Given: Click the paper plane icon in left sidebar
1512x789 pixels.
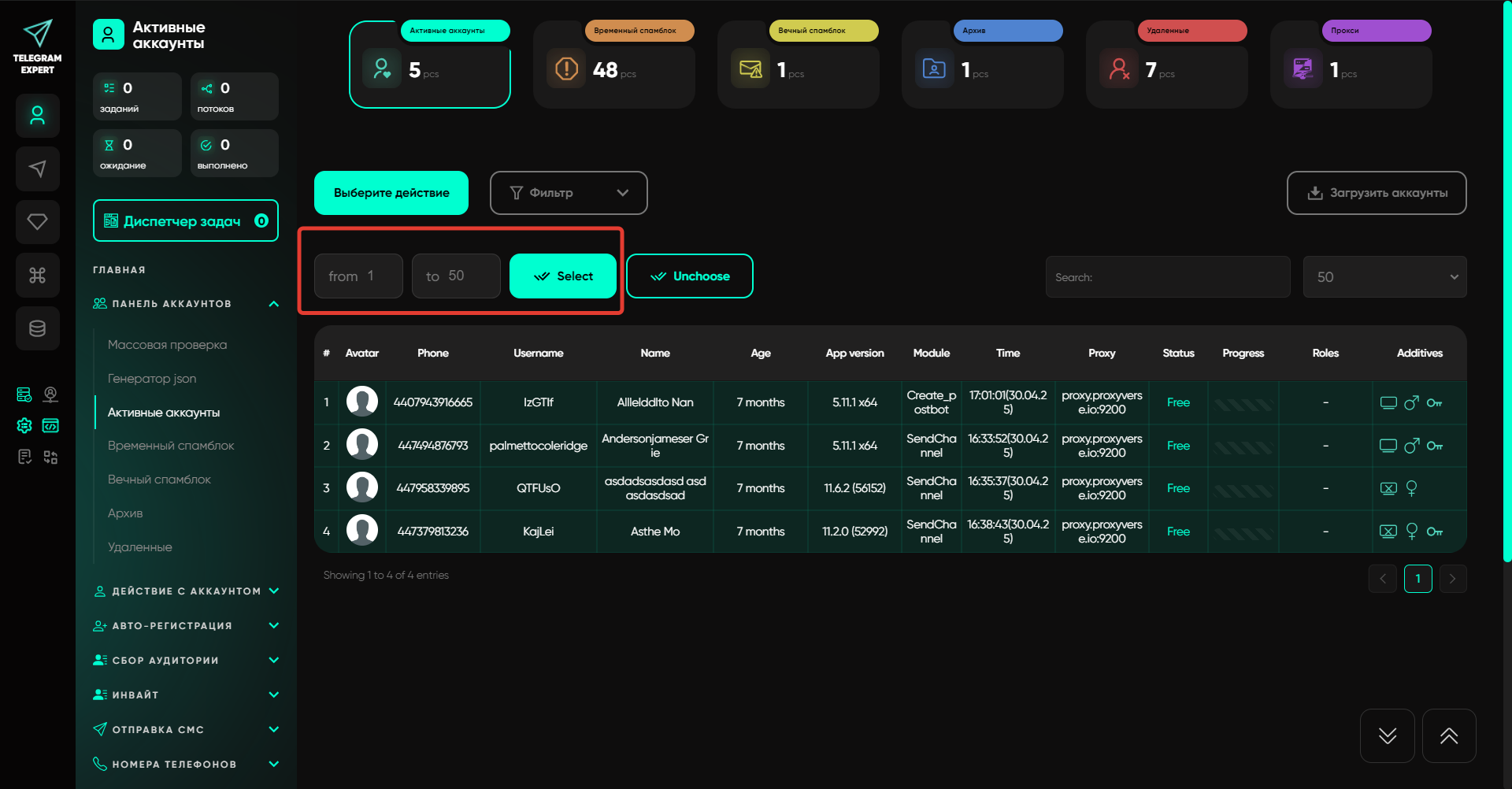Looking at the screenshot, I should tap(37, 169).
